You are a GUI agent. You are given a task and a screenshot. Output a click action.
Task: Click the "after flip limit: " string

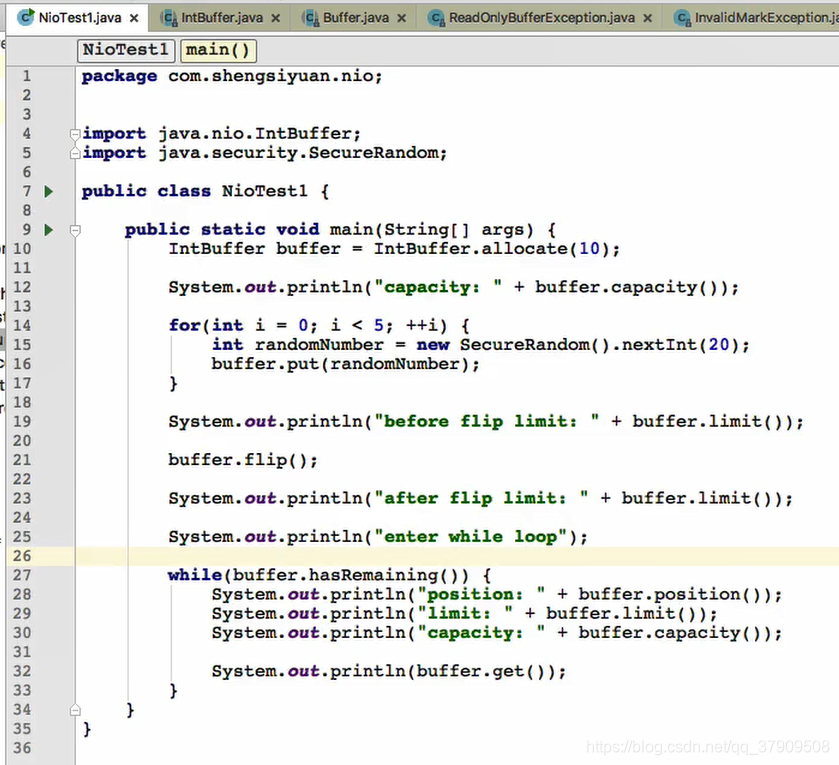point(481,499)
